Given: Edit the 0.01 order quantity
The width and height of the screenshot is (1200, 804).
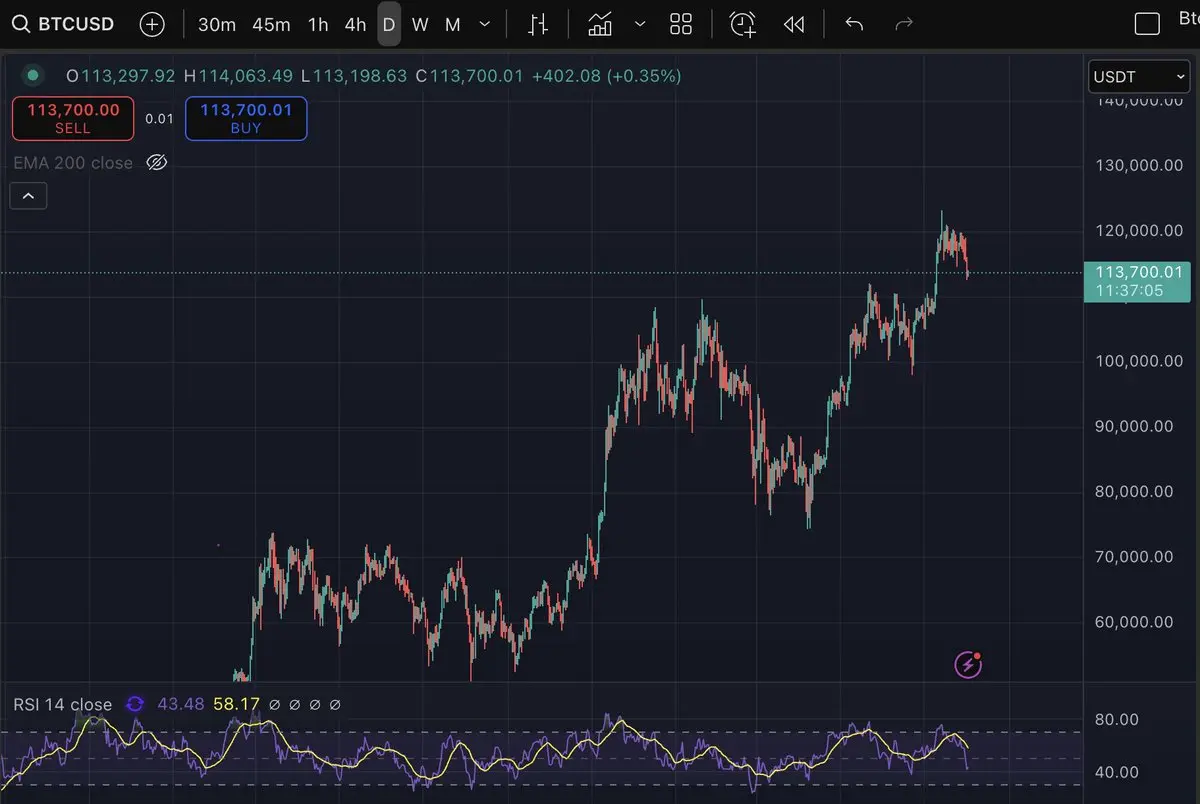Looking at the screenshot, I should pos(159,118).
